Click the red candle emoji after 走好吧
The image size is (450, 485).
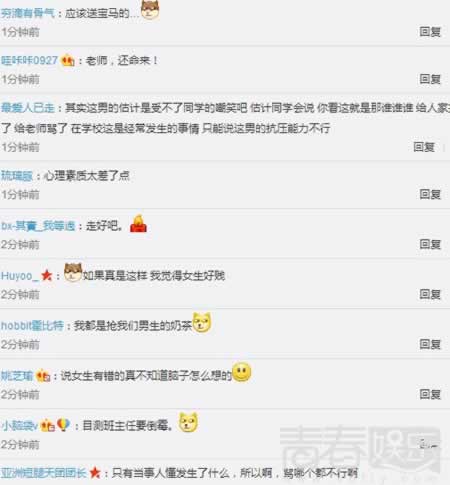[x=138, y=224]
